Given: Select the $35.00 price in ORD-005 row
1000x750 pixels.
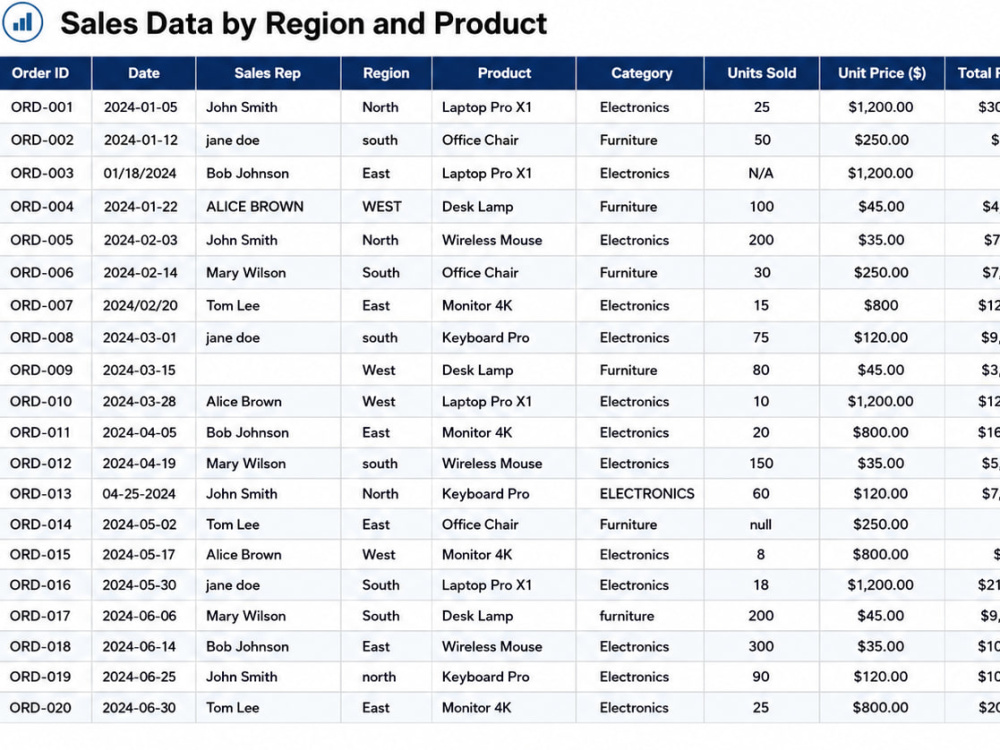Looking at the screenshot, I should click(x=881, y=240).
